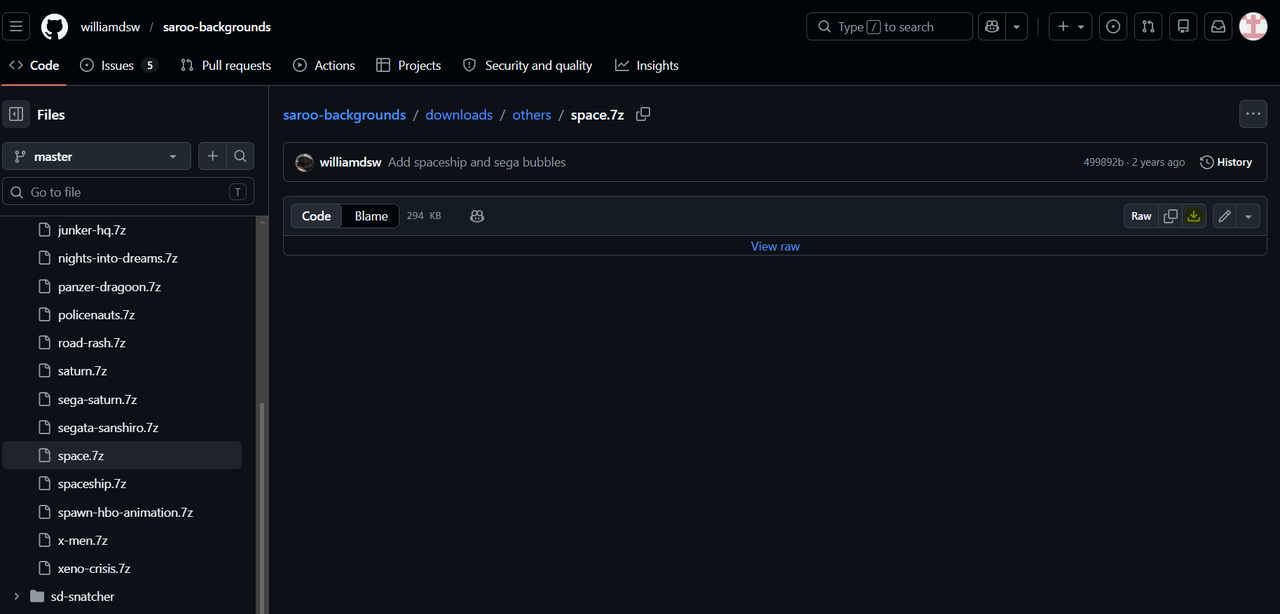
Task: Switch to the Blame view
Action: click(371, 216)
